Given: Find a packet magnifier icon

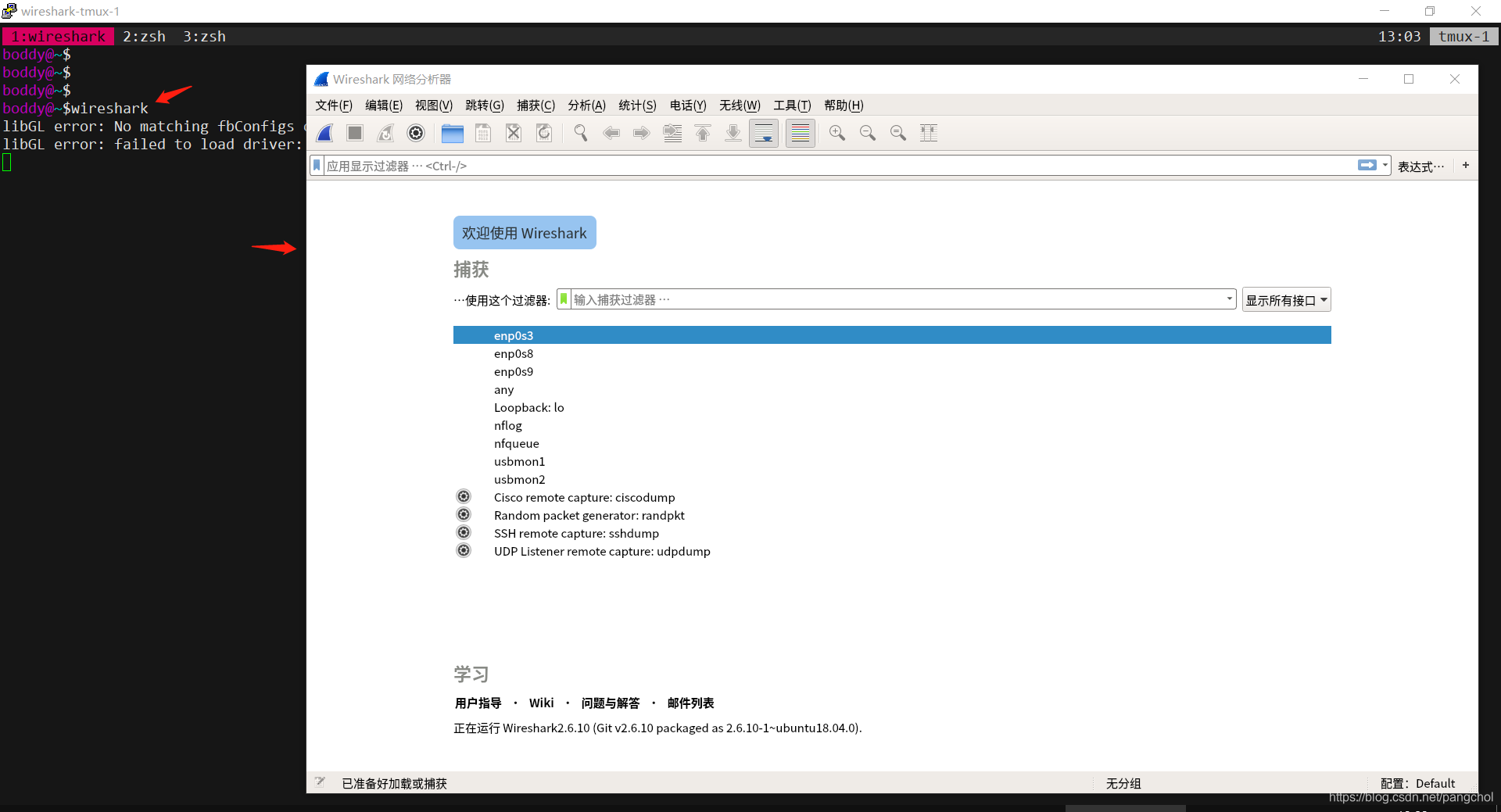Looking at the screenshot, I should coord(581,133).
